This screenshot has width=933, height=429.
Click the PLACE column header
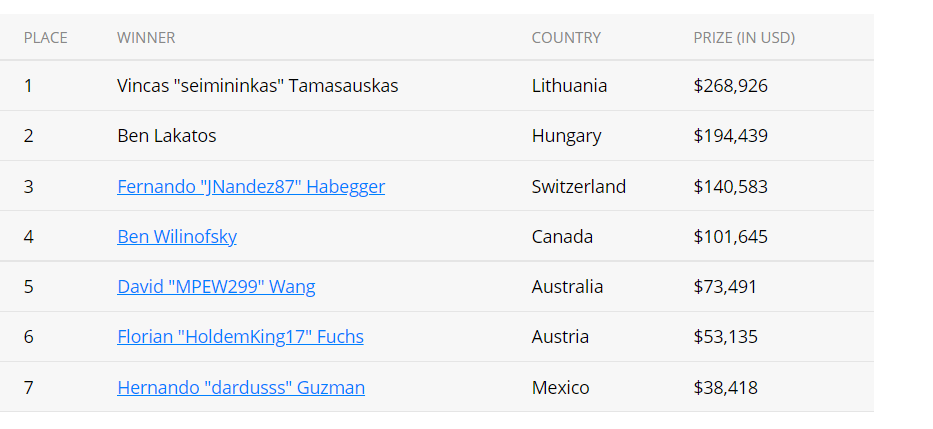coord(46,38)
